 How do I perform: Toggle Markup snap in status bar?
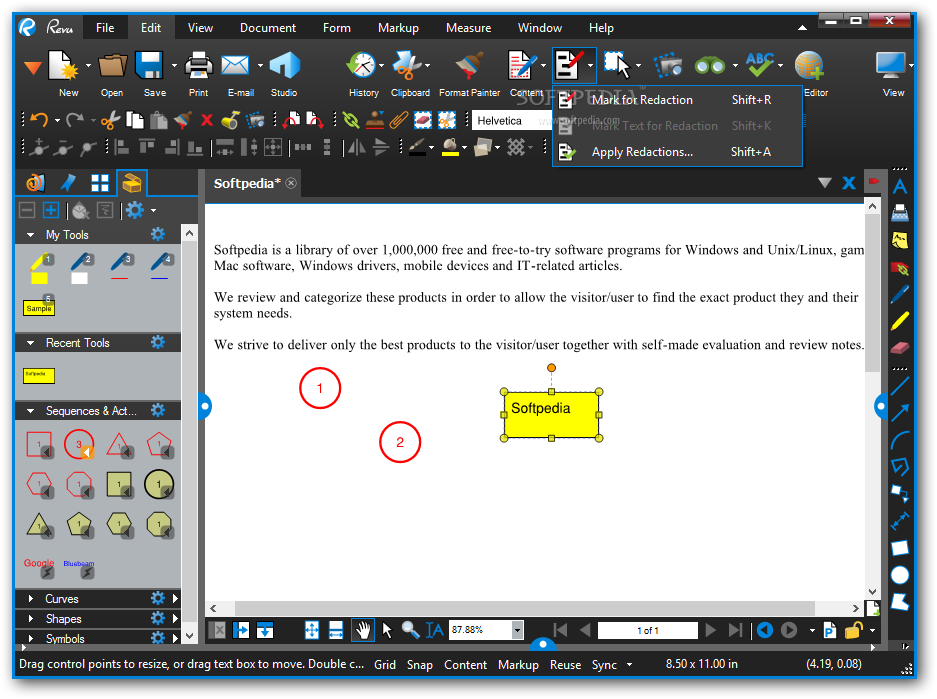(518, 664)
